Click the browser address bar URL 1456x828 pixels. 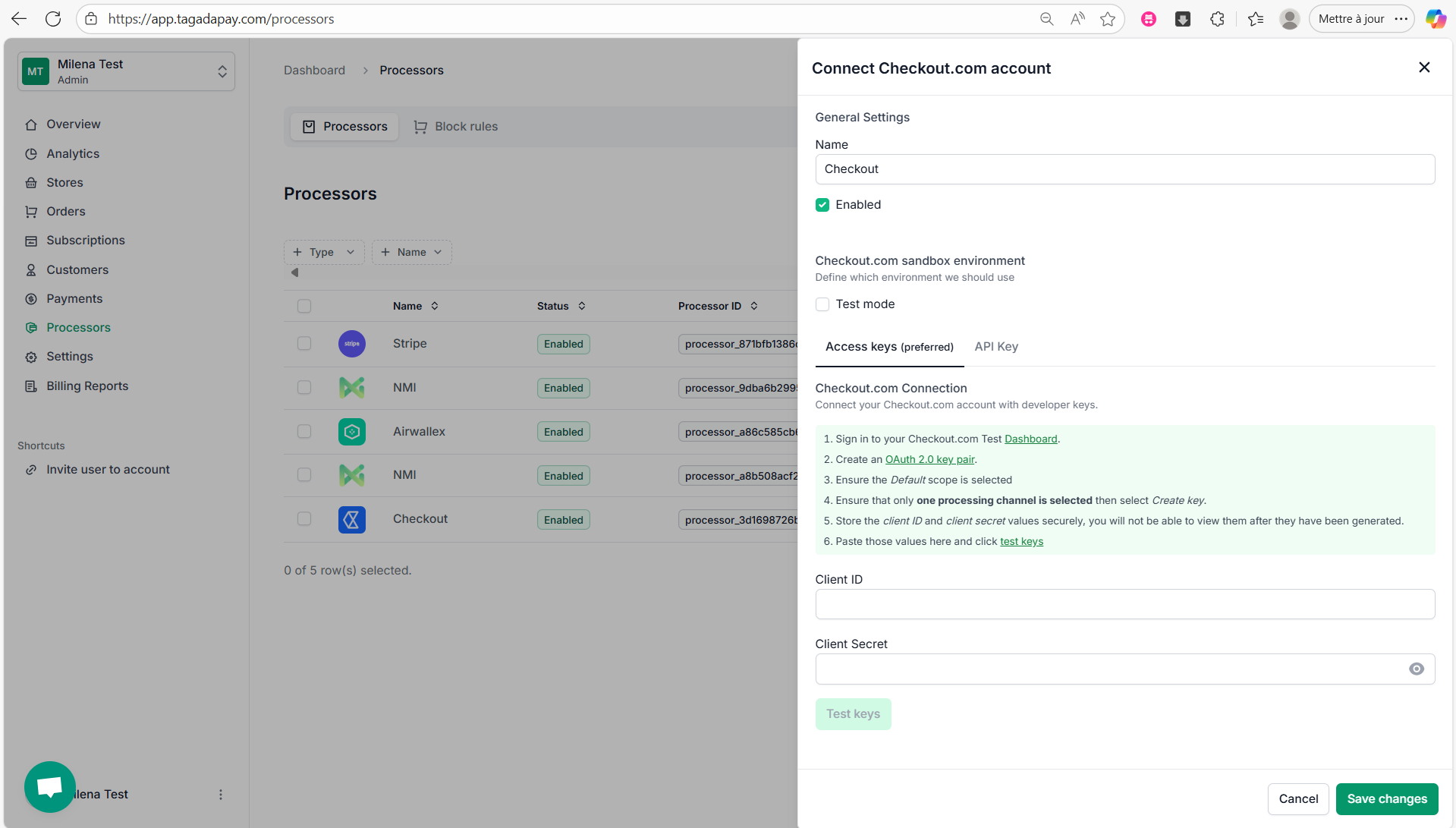point(221,19)
